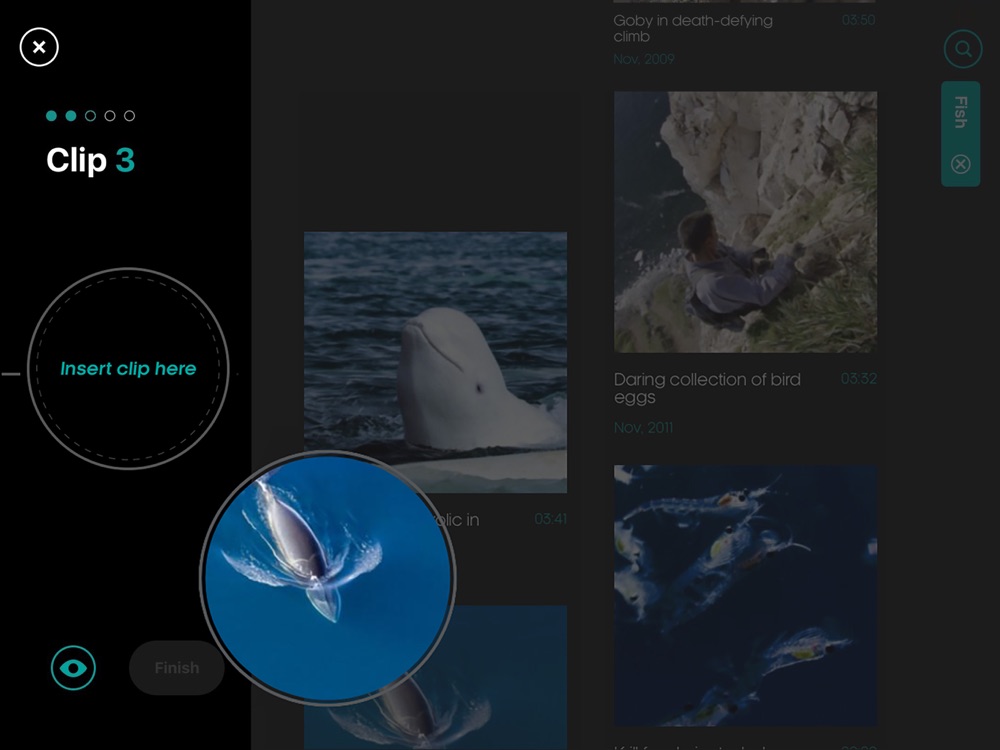Open 'Goby in death-defying climb' title
The width and height of the screenshot is (1000, 750).
(x=693, y=29)
